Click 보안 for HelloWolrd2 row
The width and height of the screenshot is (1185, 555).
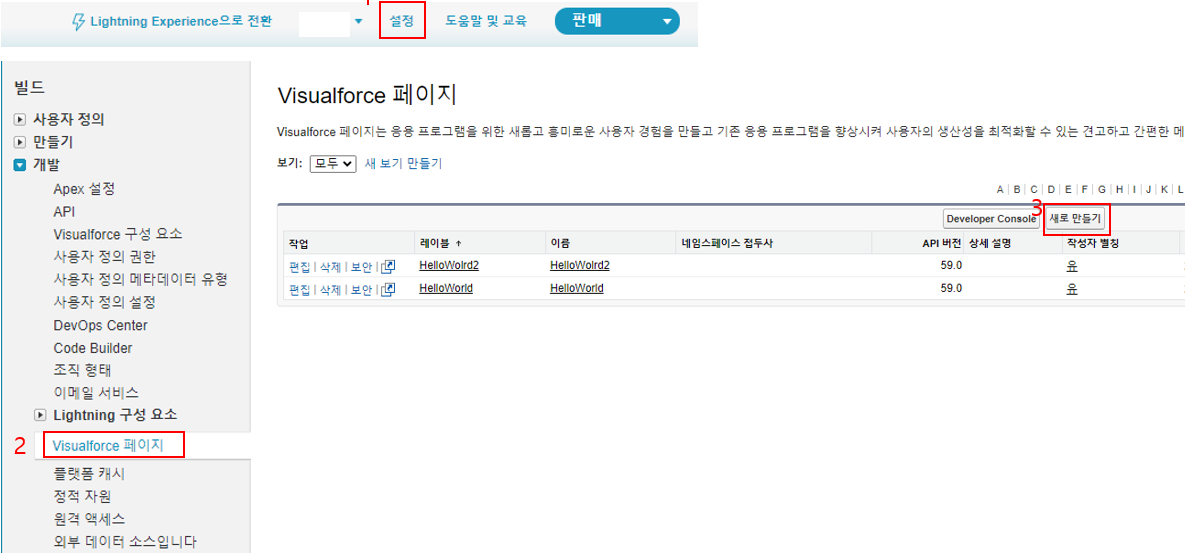pos(362,266)
